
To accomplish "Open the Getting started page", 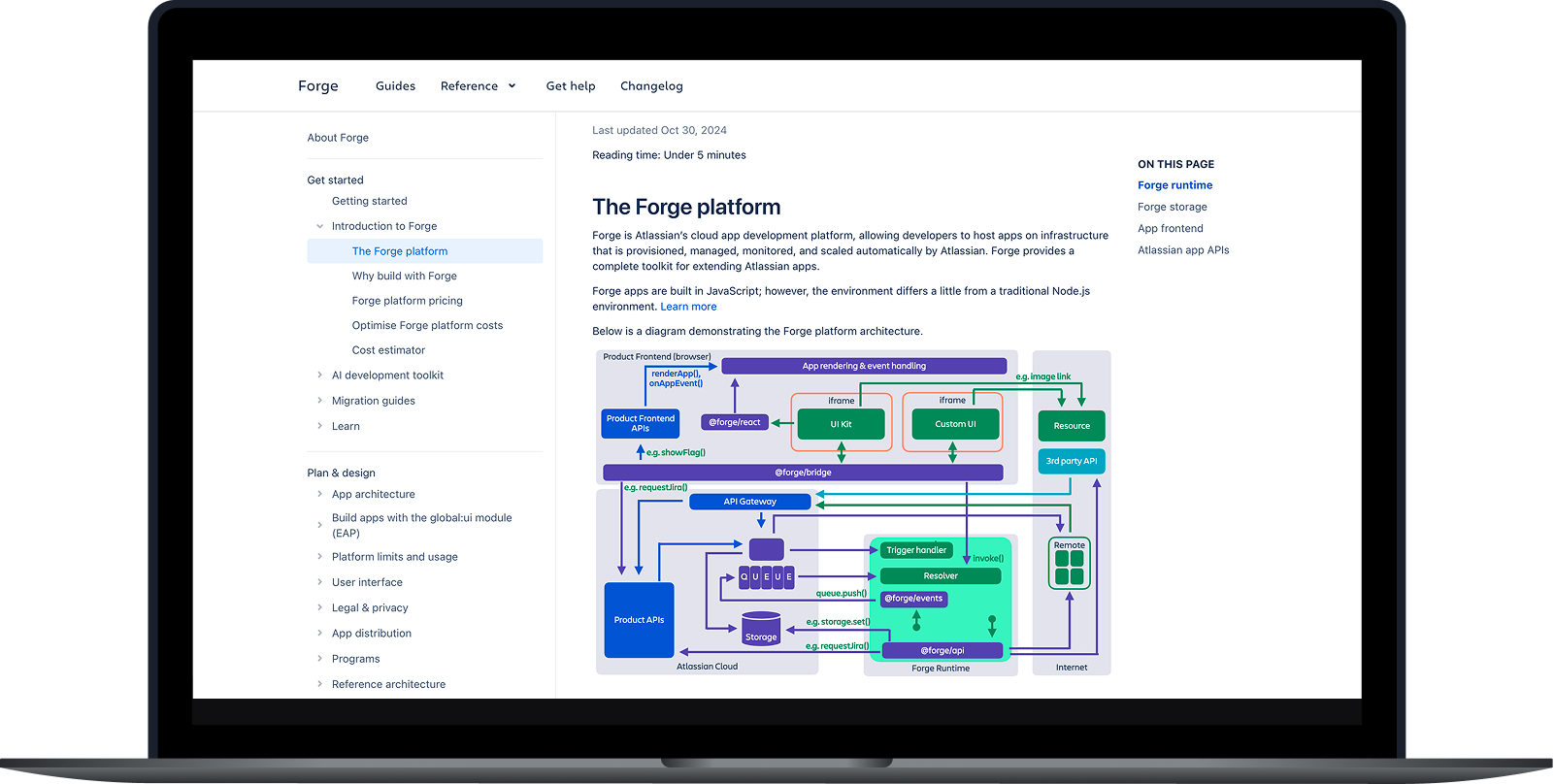I will pos(369,201).
